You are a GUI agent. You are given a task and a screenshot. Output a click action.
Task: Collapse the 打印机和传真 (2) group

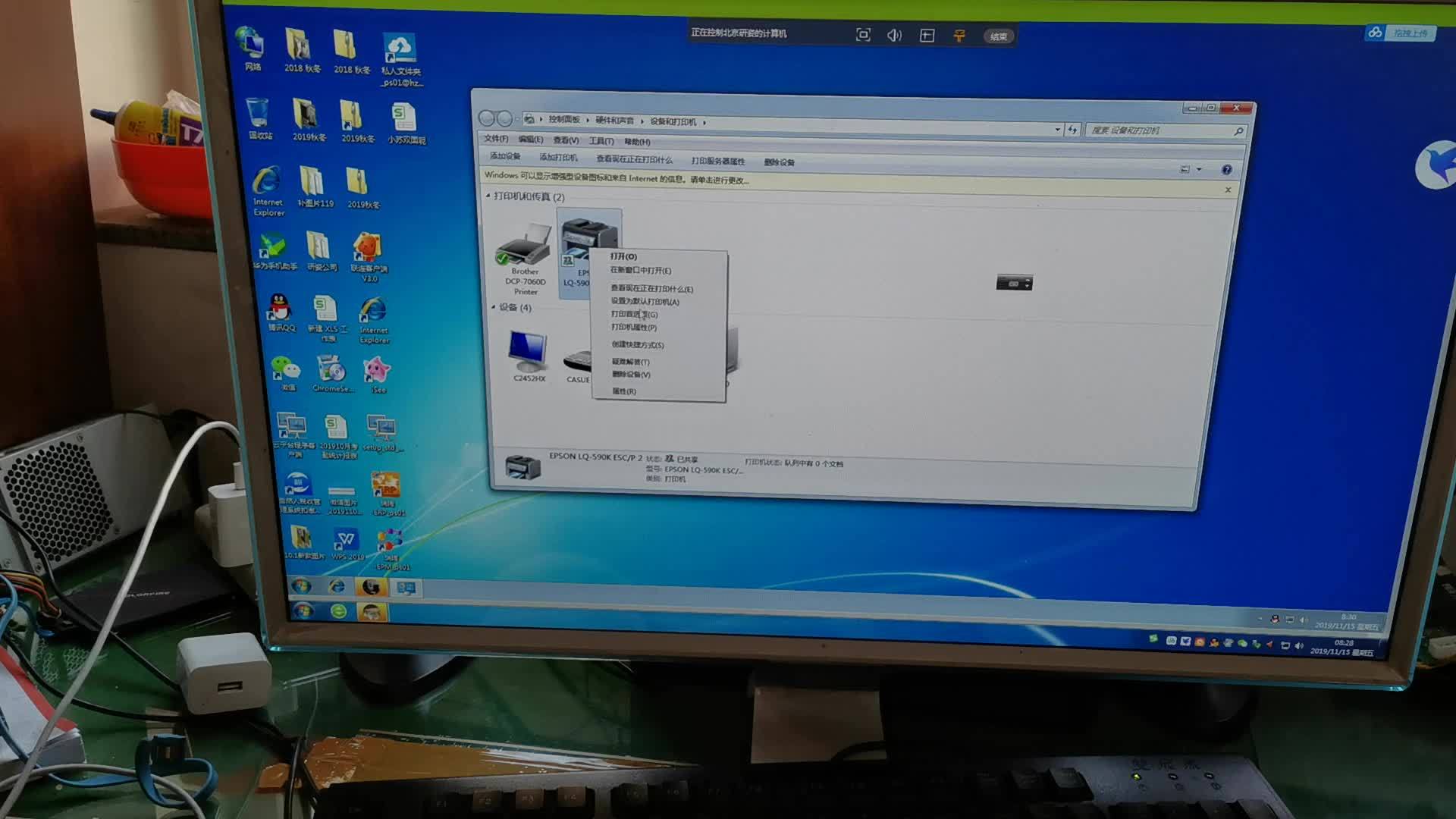[x=488, y=196]
